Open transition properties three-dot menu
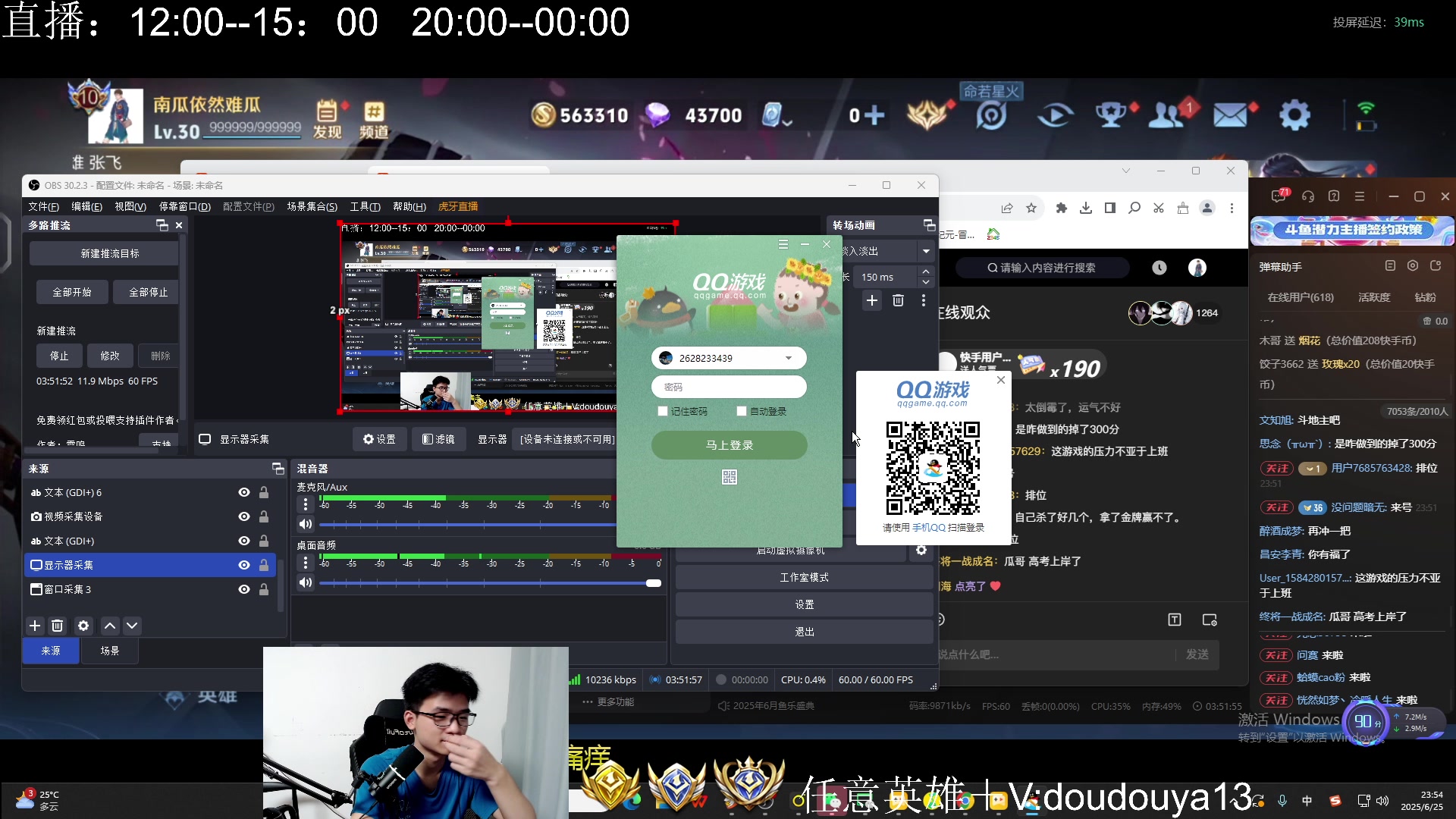The image size is (1456, 819). (924, 300)
